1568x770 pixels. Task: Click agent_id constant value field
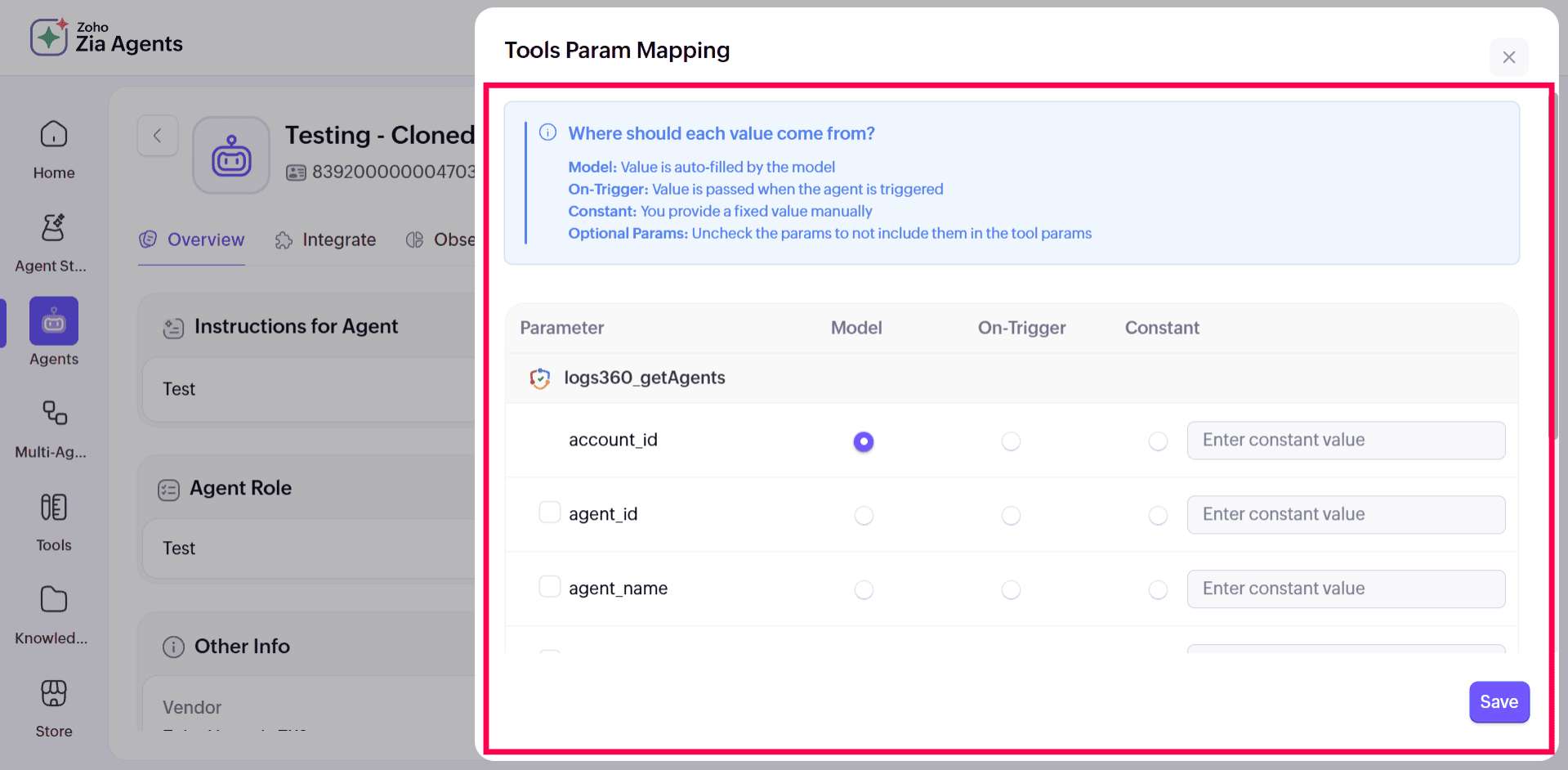click(1346, 515)
